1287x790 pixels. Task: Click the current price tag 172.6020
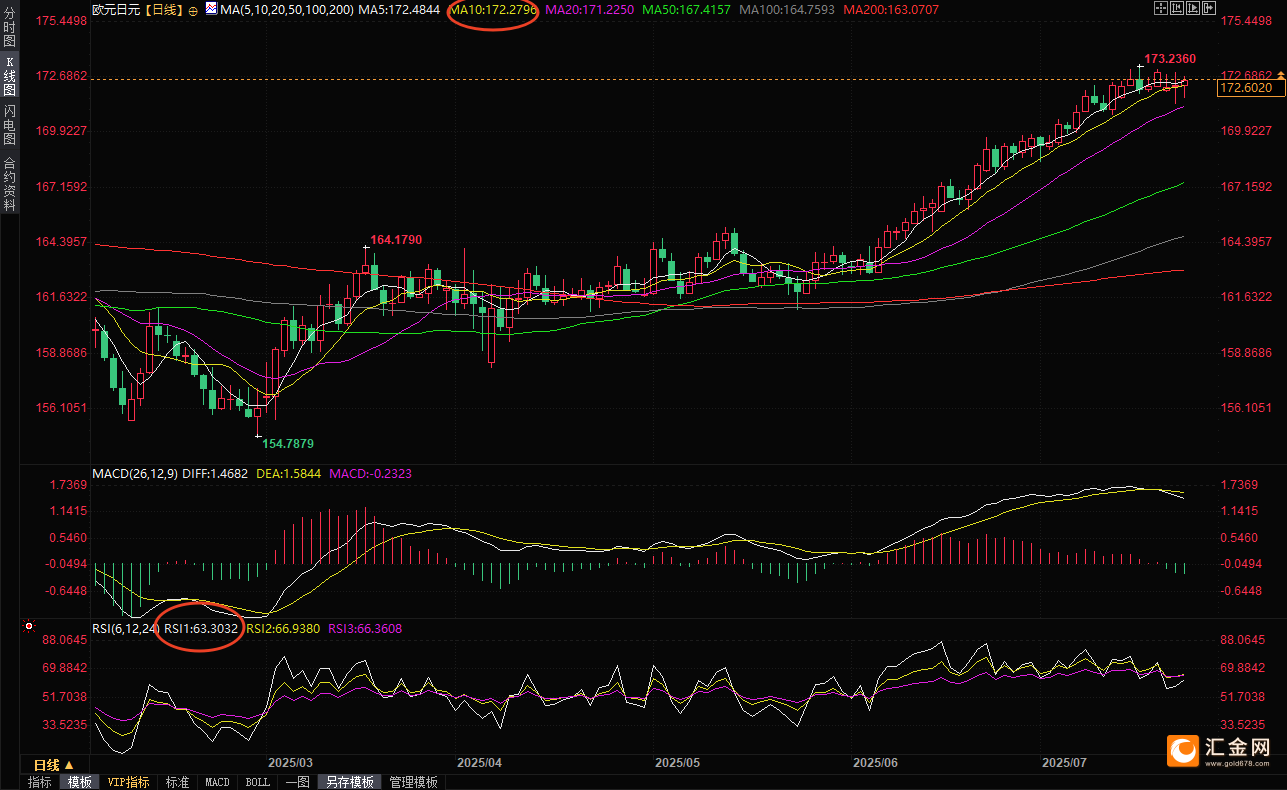tap(1250, 88)
